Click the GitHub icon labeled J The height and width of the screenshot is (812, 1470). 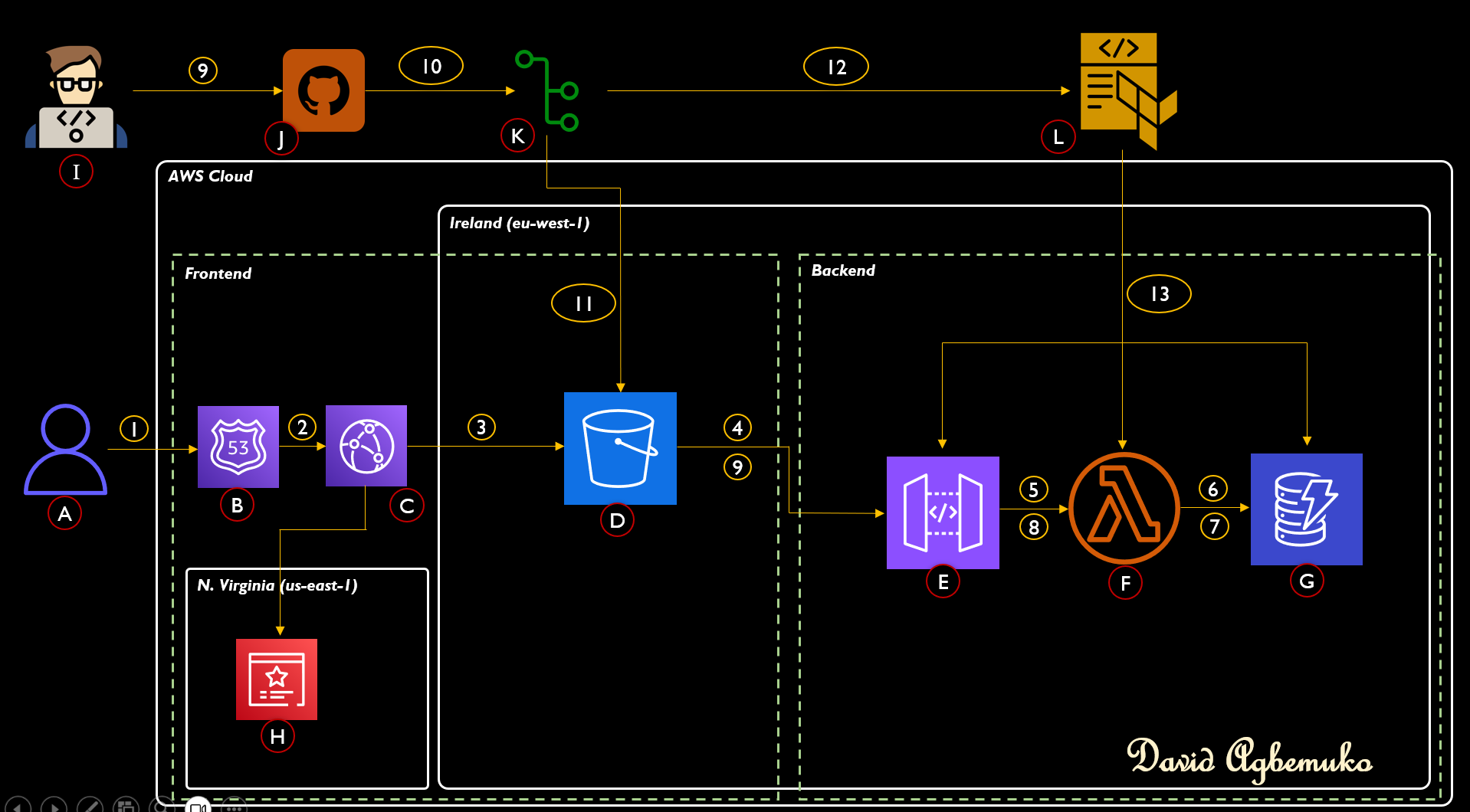point(323,90)
